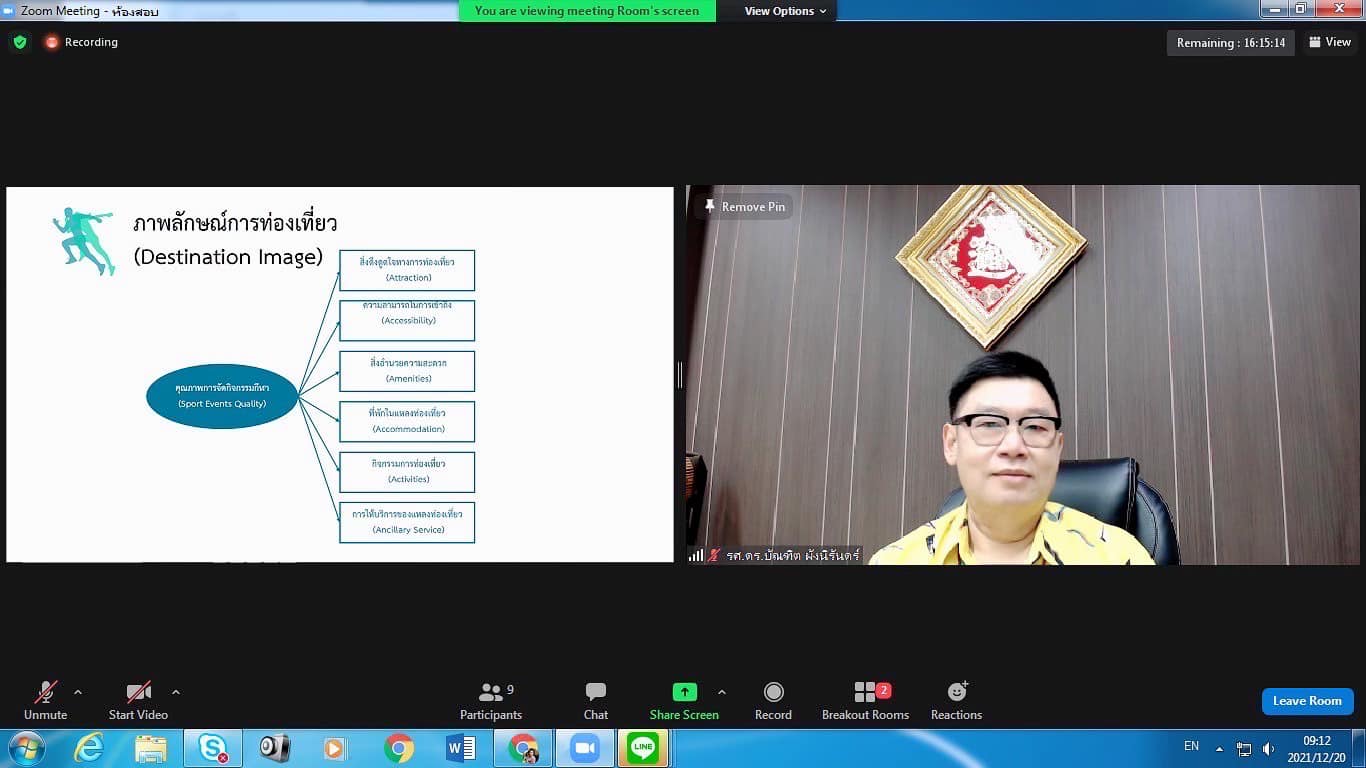Open the Participants panel
Image resolution: width=1366 pixels, height=768 pixels.
pyautogui.click(x=490, y=700)
